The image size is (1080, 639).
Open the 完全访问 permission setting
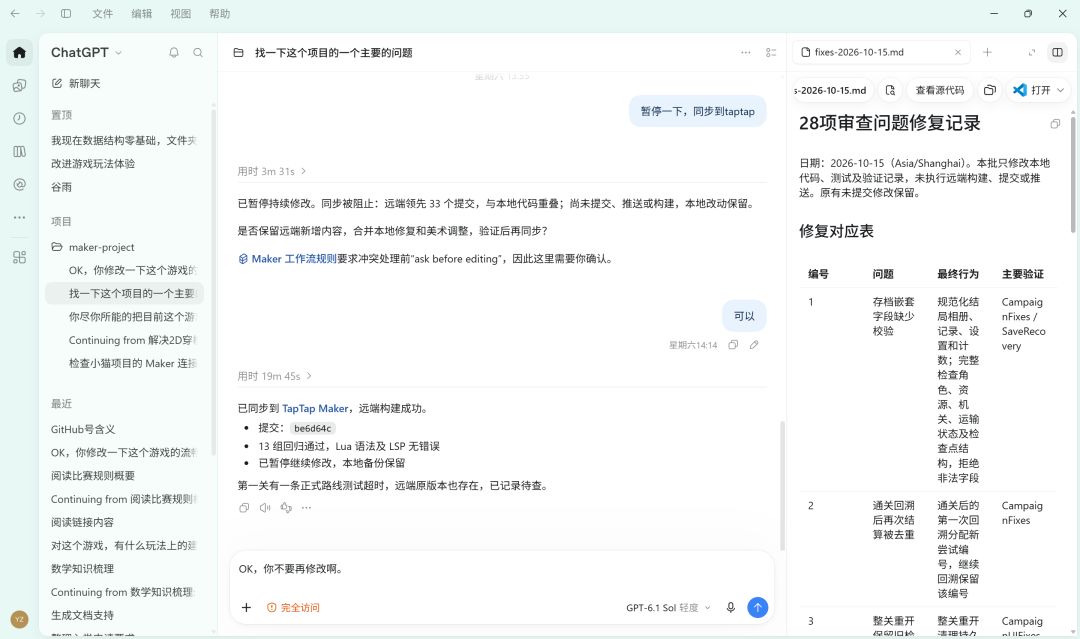tap(293, 607)
